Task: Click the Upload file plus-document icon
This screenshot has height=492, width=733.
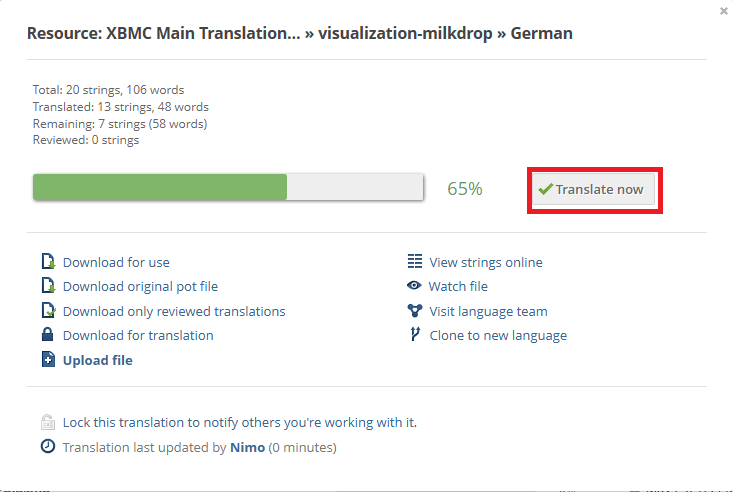Action: [x=48, y=360]
